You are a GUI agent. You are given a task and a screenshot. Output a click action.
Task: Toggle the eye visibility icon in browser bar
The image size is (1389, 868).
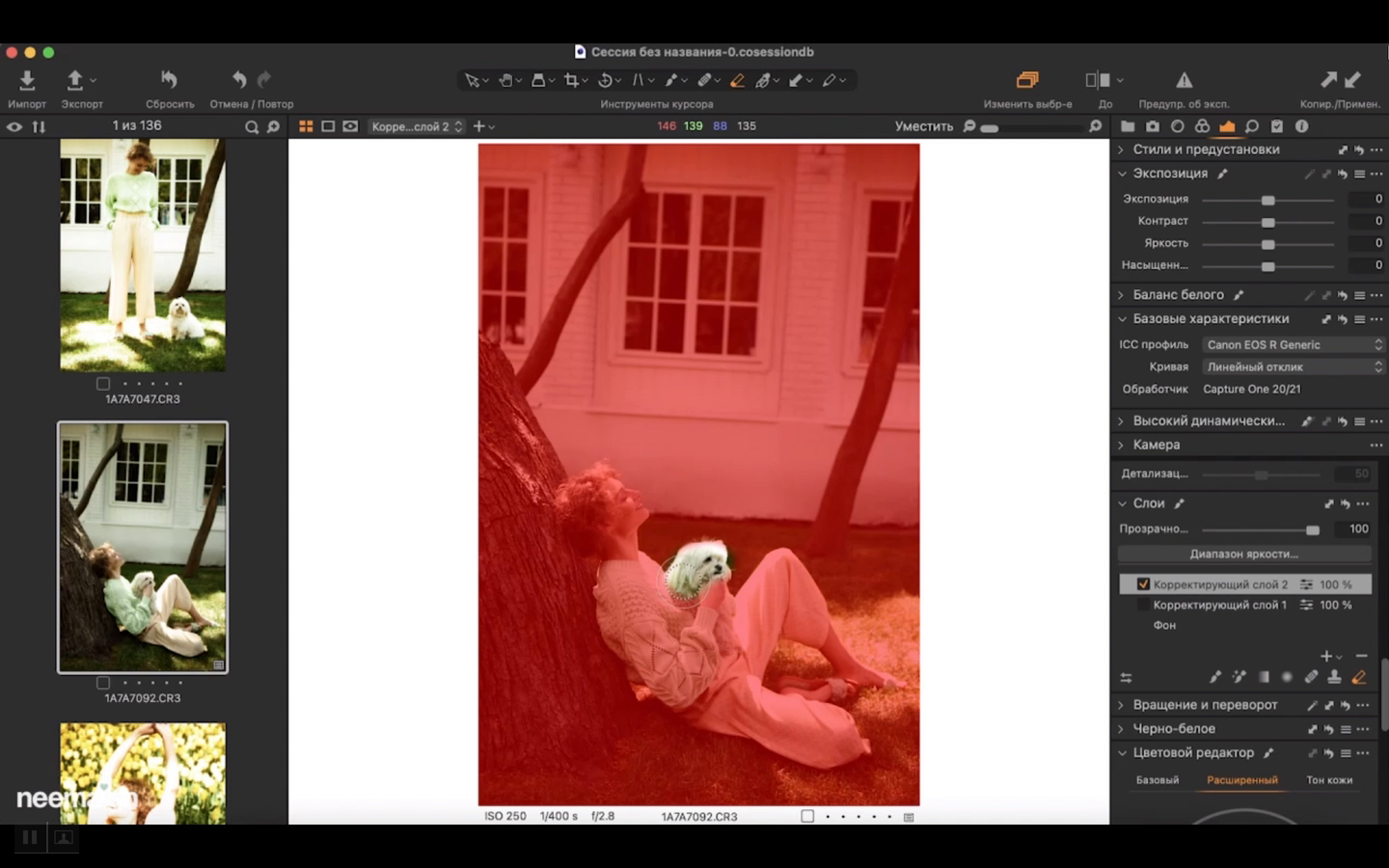click(14, 126)
